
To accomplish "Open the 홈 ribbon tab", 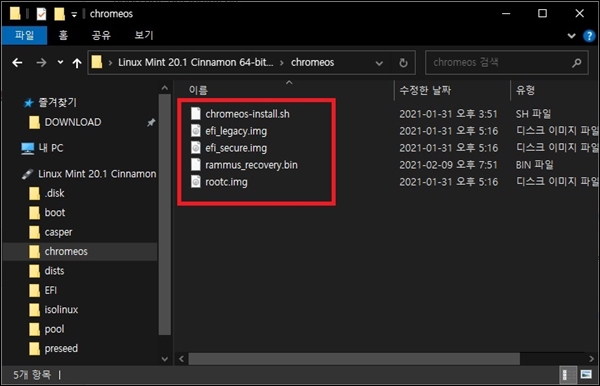I will pyautogui.click(x=63, y=35).
